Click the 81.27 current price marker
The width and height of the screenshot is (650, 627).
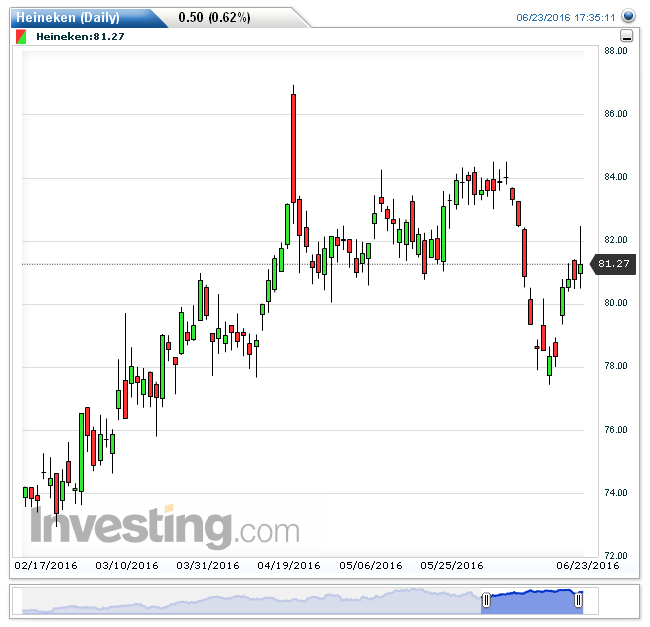tap(614, 264)
